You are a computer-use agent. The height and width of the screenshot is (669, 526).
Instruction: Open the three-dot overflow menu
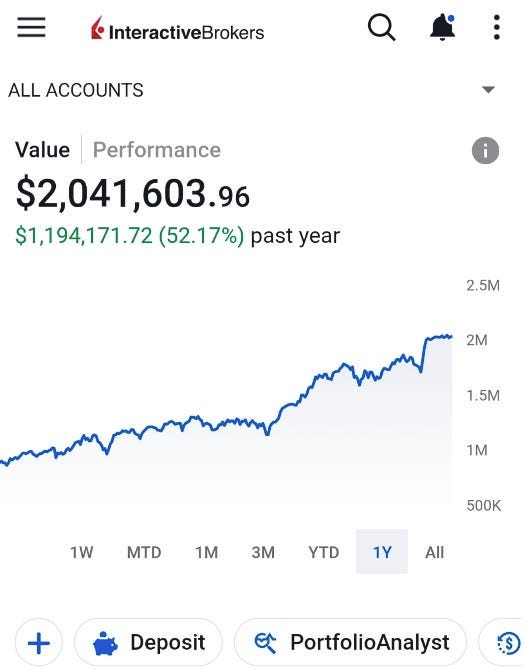[497, 27]
